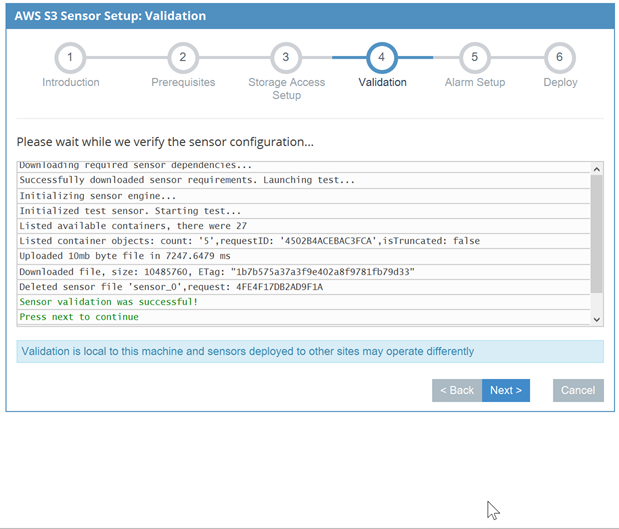Click 'Listed available containers' log row
This screenshot has height=529, width=619.
coord(303,226)
